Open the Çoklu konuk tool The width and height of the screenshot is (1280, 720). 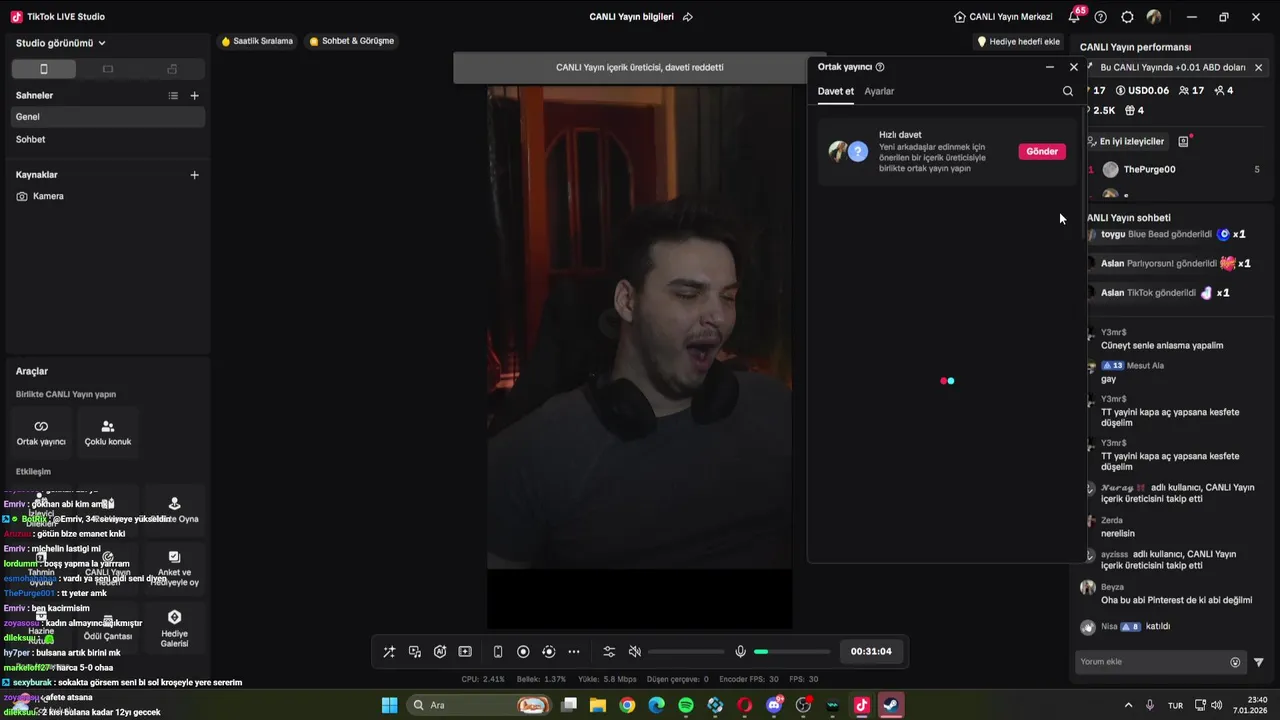pyautogui.click(x=108, y=432)
